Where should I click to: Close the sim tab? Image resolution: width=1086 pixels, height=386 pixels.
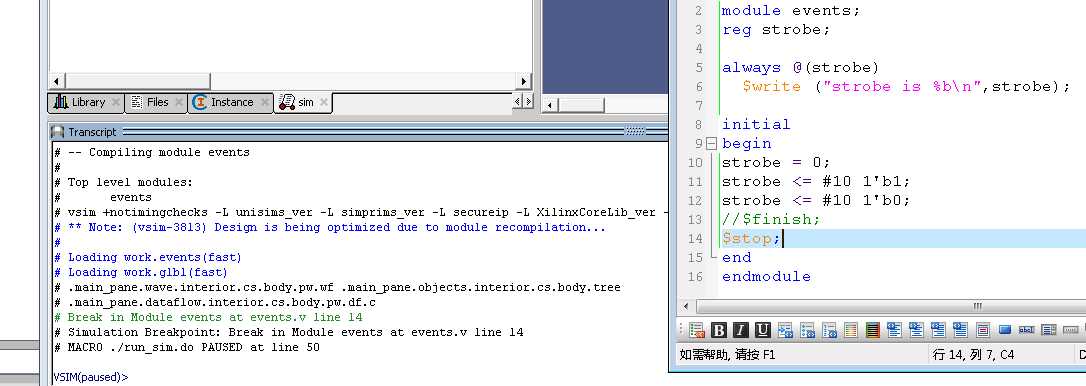(x=323, y=103)
